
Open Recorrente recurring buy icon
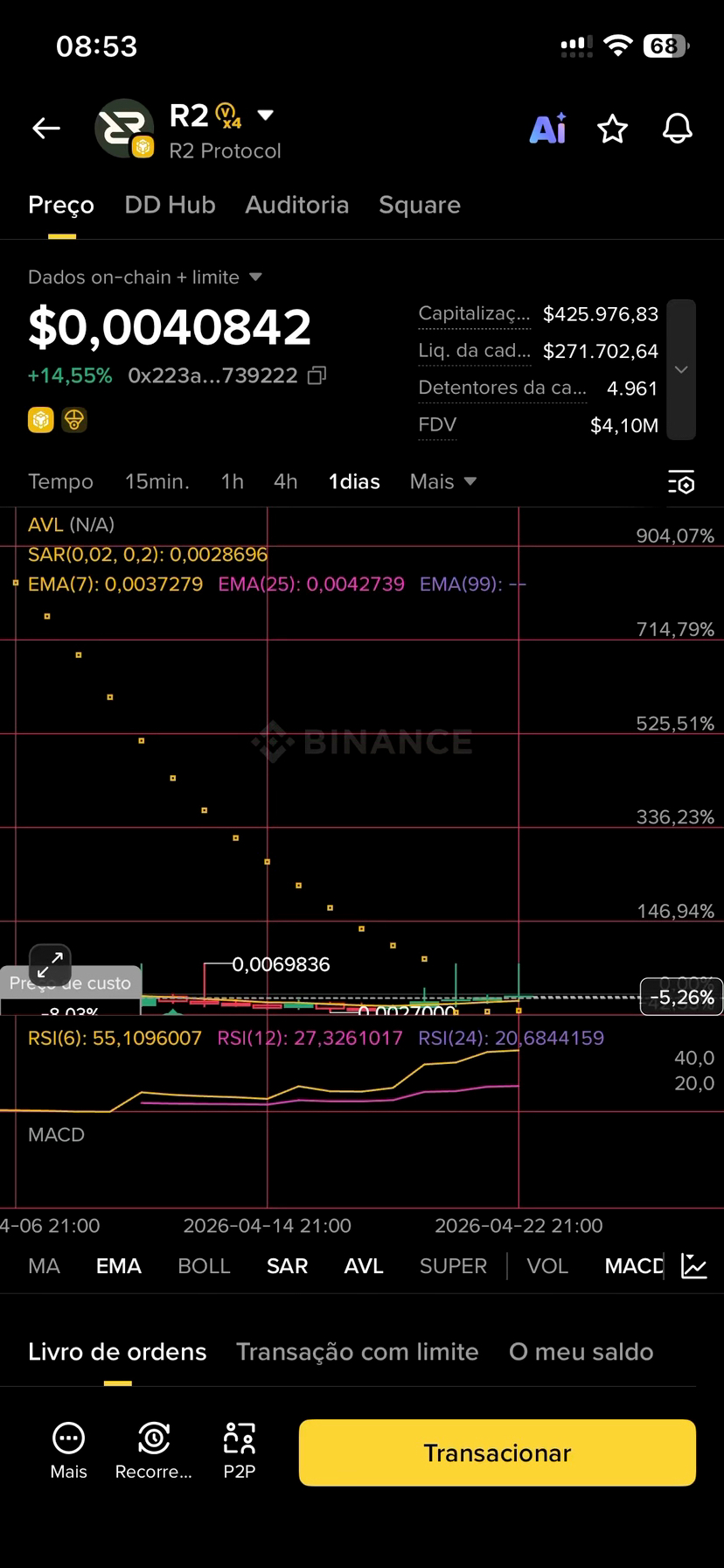pyautogui.click(x=154, y=1452)
